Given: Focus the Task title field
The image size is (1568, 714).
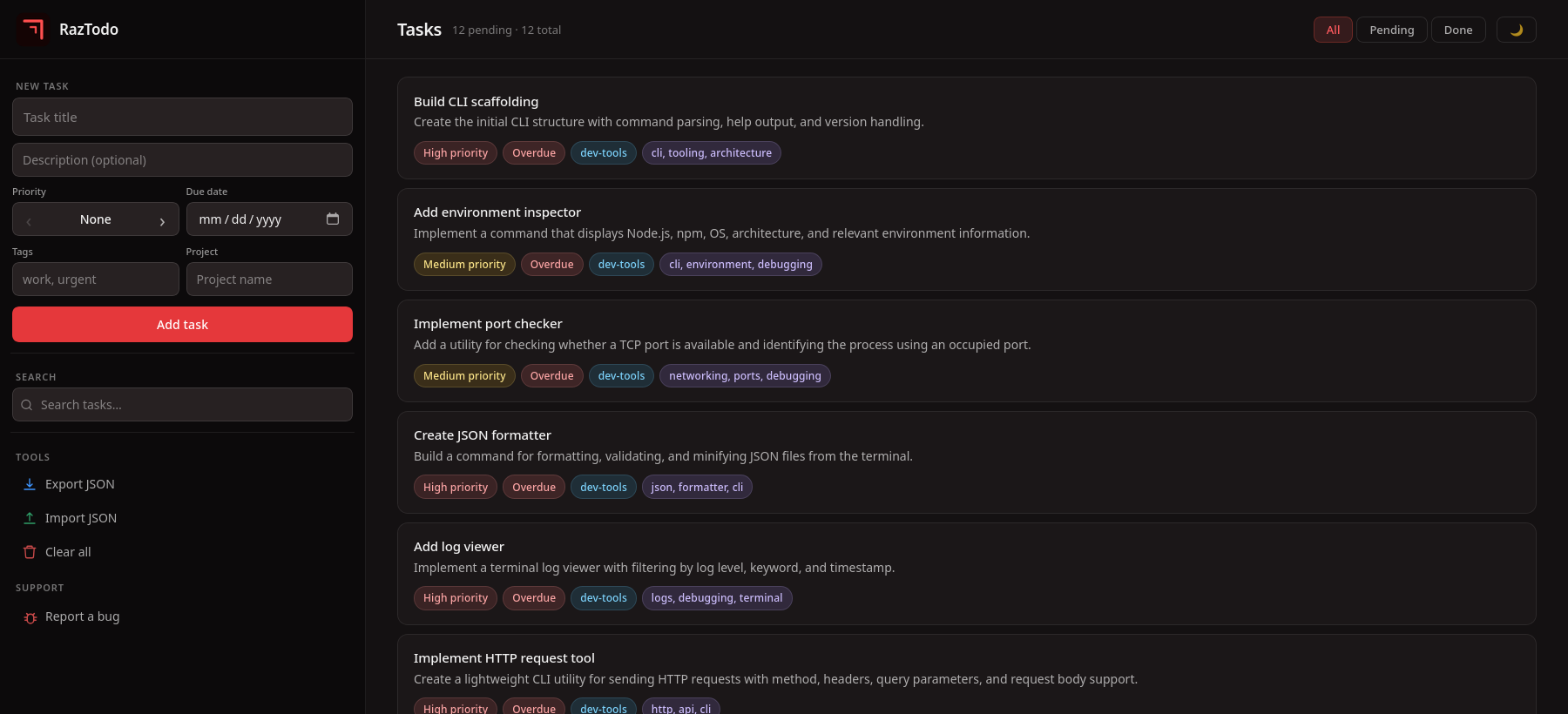Looking at the screenshot, I should [x=182, y=117].
